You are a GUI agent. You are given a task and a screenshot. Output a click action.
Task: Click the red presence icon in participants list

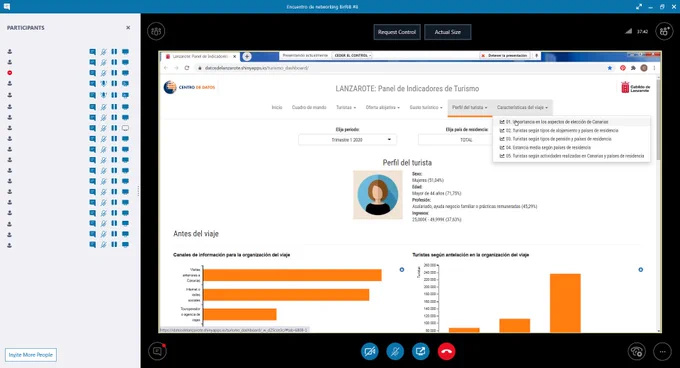pyautogui.click(x=10, y=73)
